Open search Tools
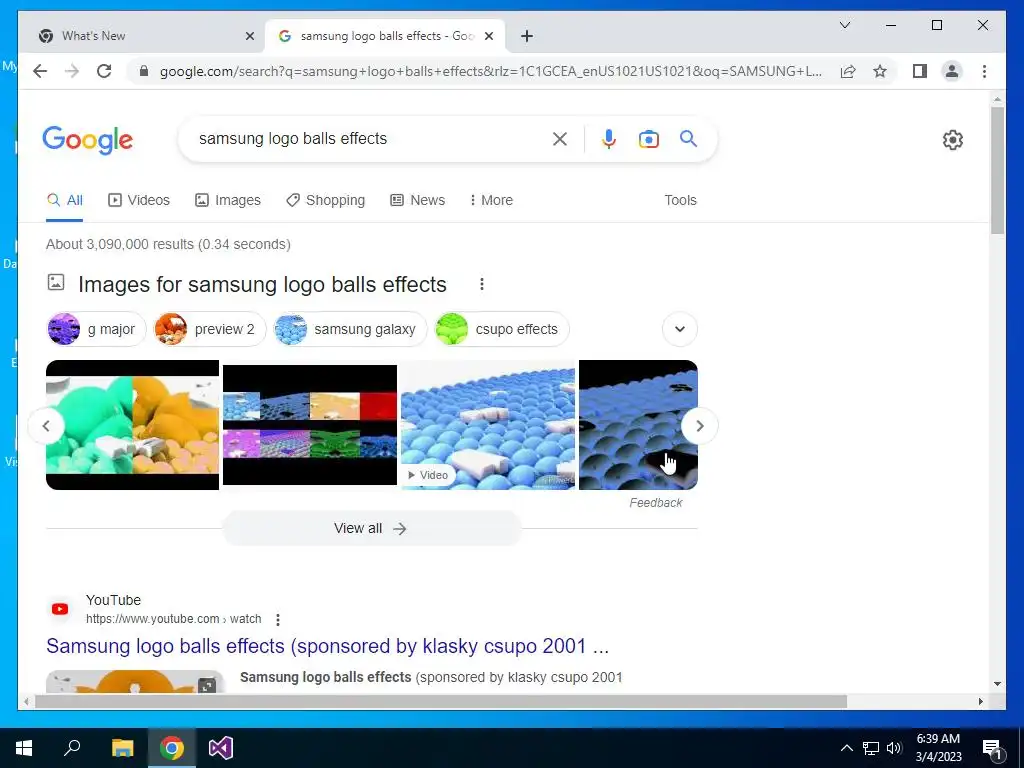Screen dimensions: 1024x768 click(680, 200)
